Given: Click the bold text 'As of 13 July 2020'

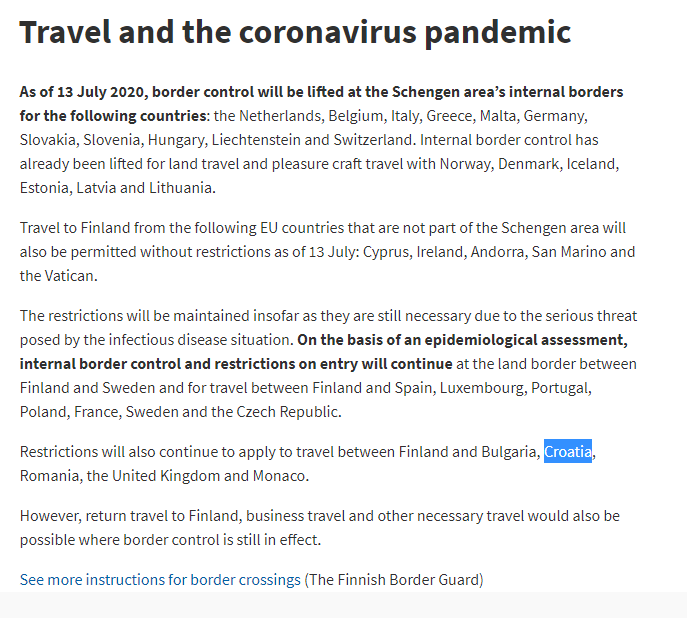Looking at the screenshot, I should tap(82, 92).
